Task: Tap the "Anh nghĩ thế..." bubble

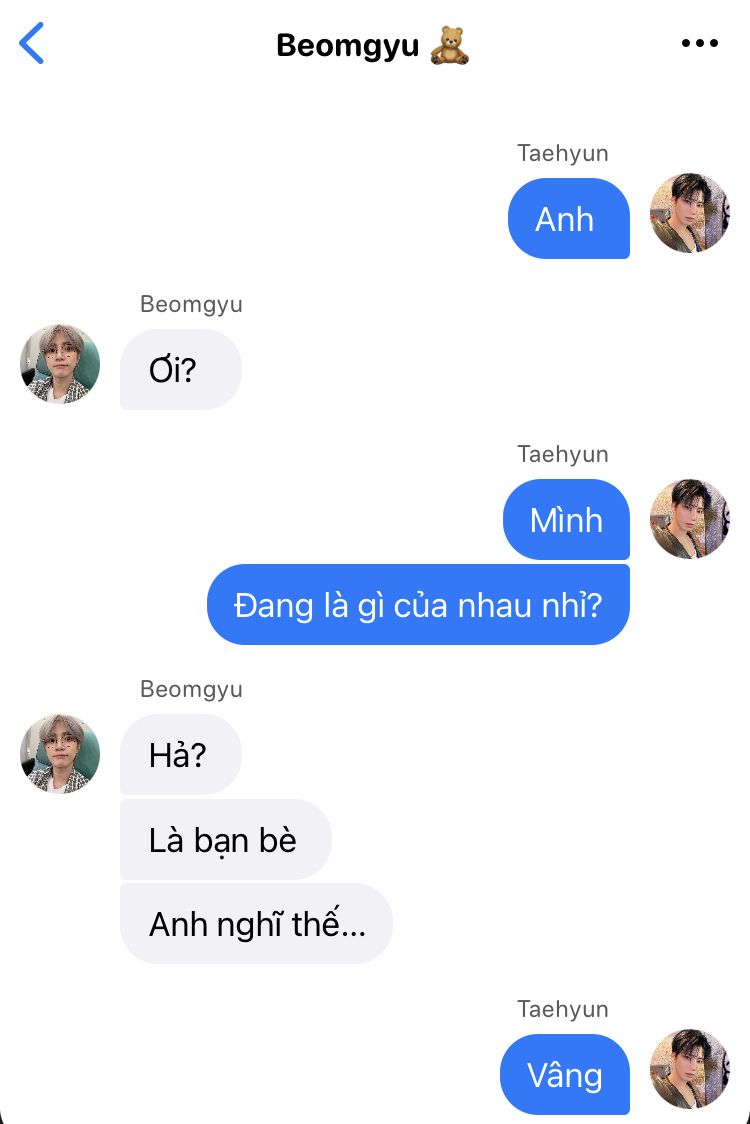Action: [x=256, y=924]
